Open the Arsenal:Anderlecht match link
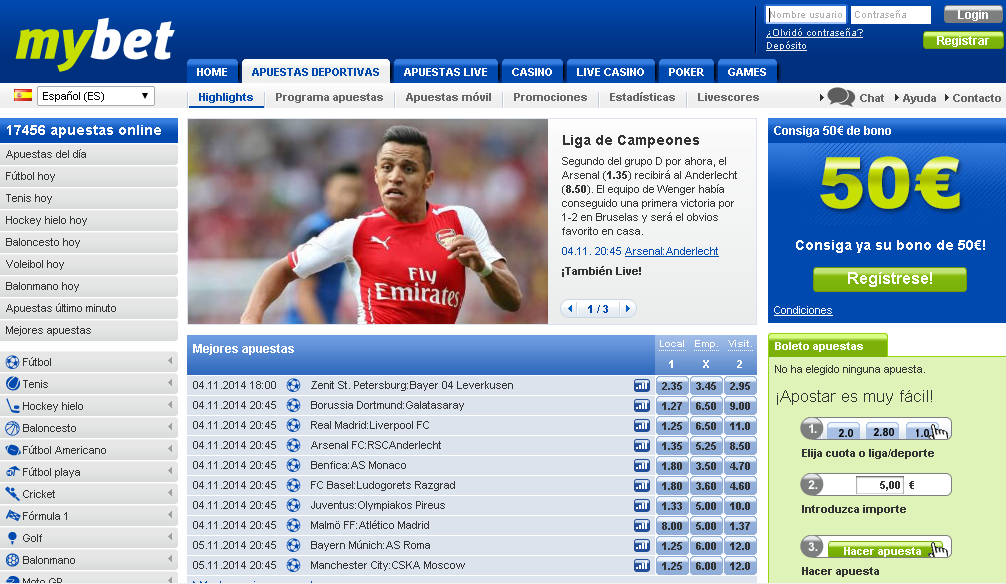 (672, 251)
